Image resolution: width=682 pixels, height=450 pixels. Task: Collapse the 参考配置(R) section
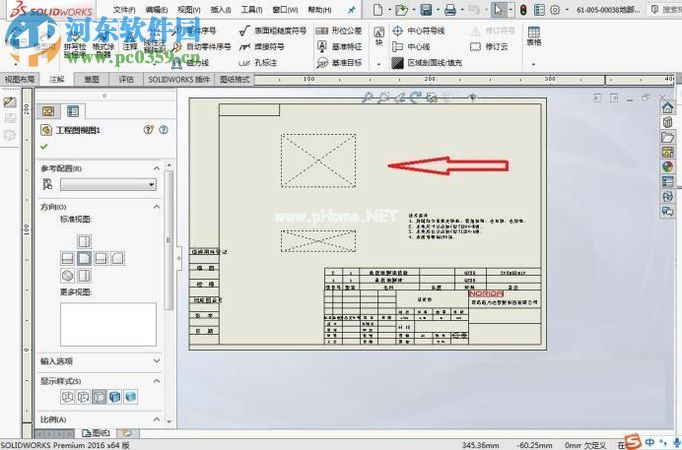coord(157,168)
